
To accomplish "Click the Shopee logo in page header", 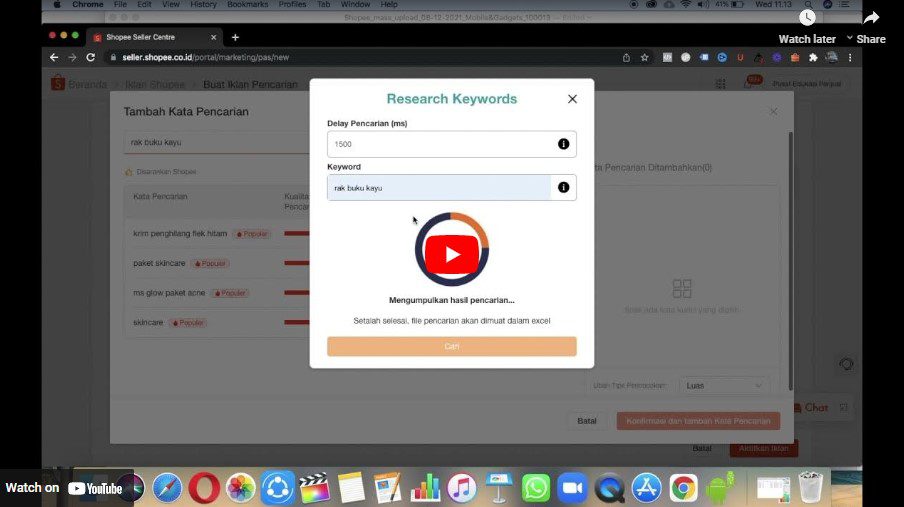I will [58, 83].
